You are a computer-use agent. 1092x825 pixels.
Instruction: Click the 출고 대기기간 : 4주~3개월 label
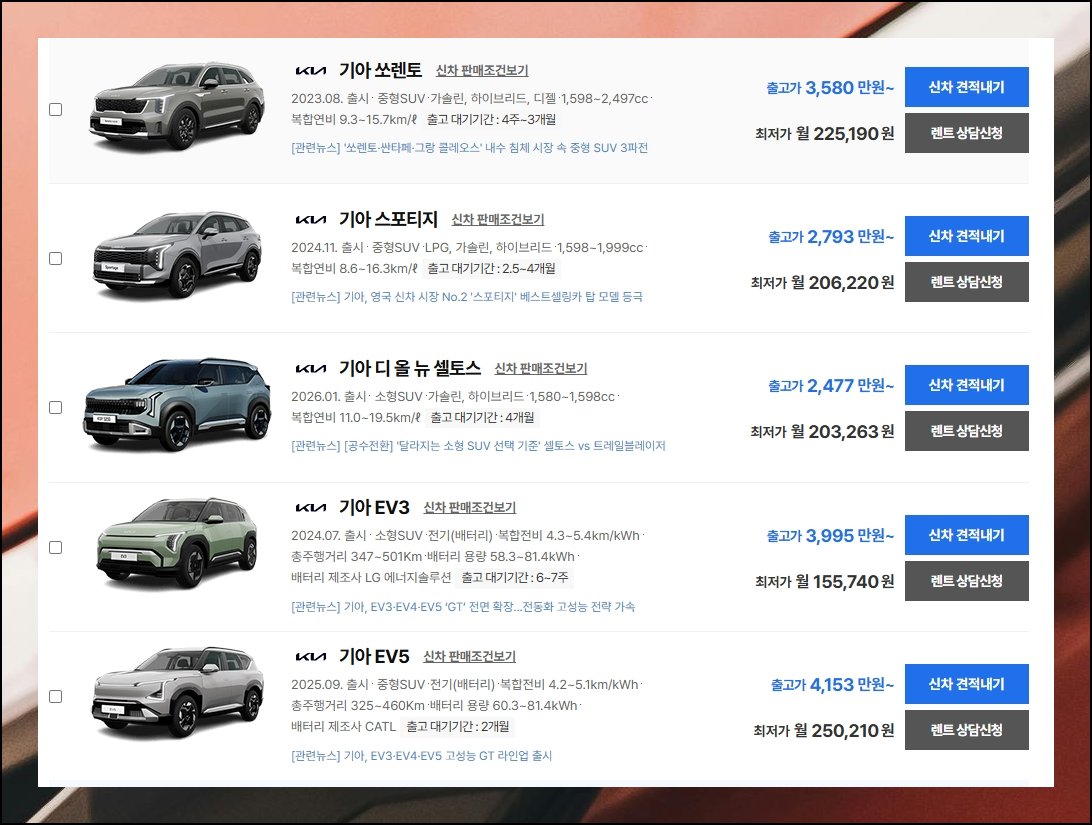(491, 120)
